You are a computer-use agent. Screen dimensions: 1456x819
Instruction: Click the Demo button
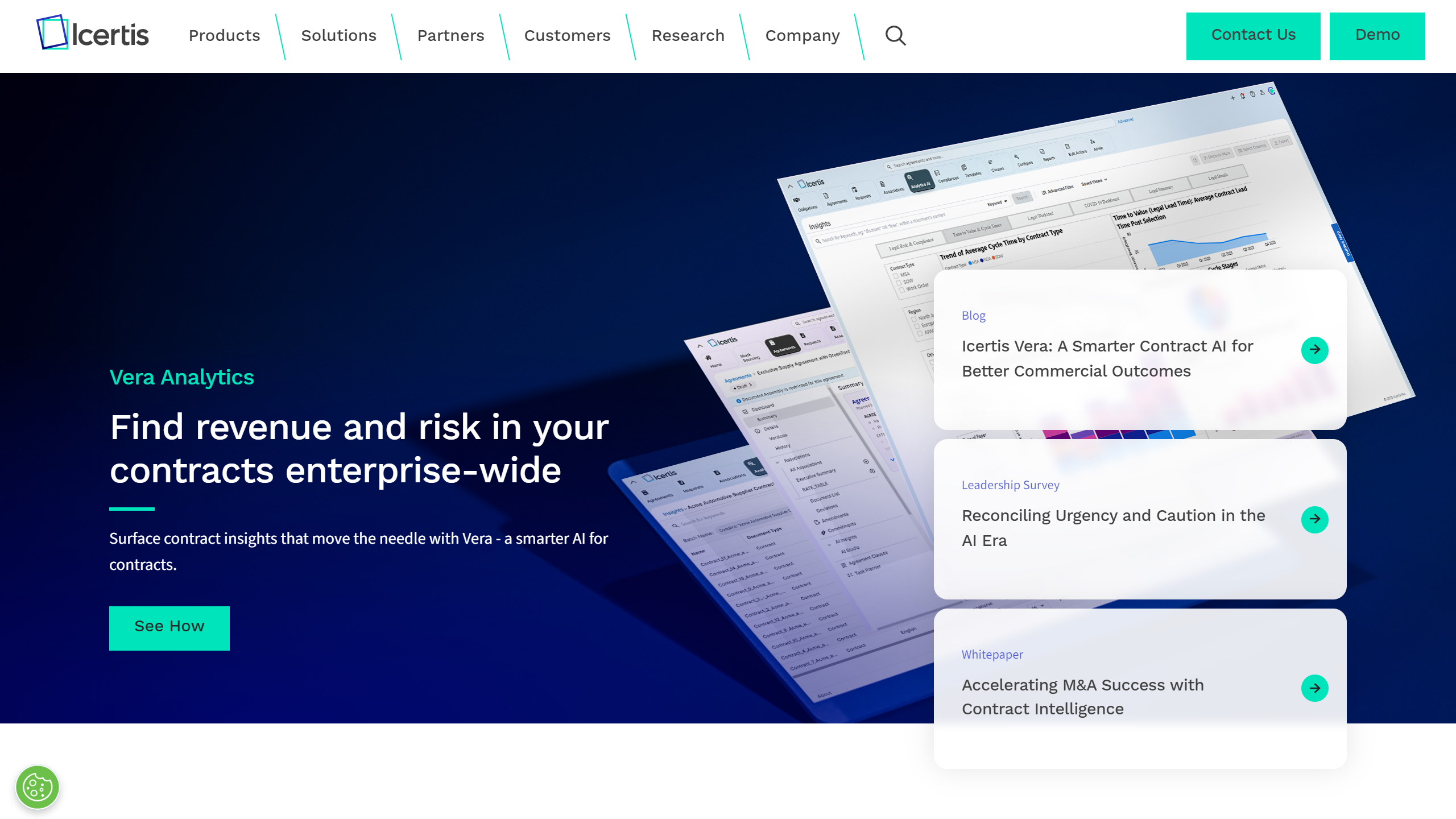tap(1377, 35)
